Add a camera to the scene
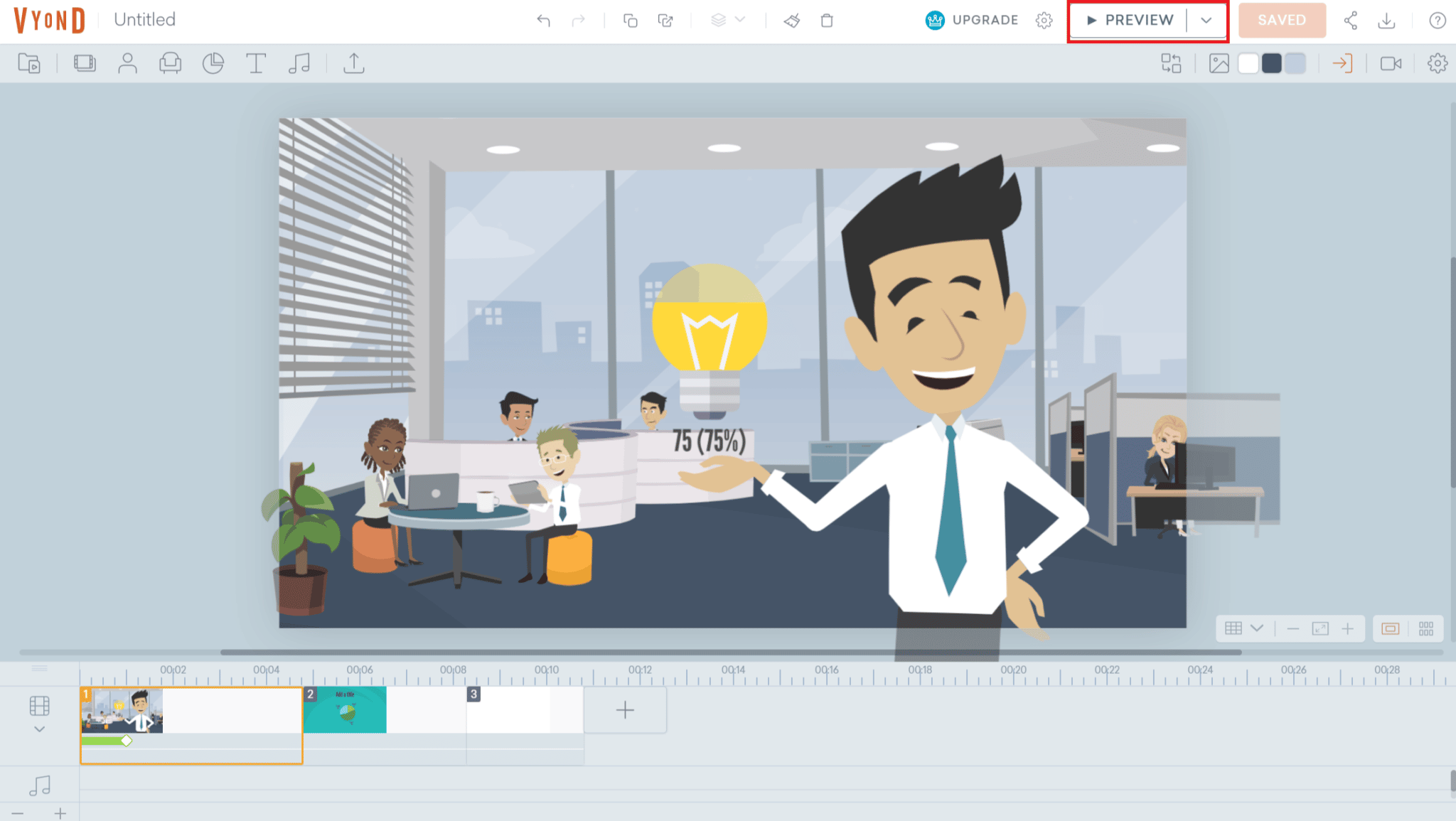Image resolution: width=1456 pixels, height=821 pixels. click(1392, 63)
